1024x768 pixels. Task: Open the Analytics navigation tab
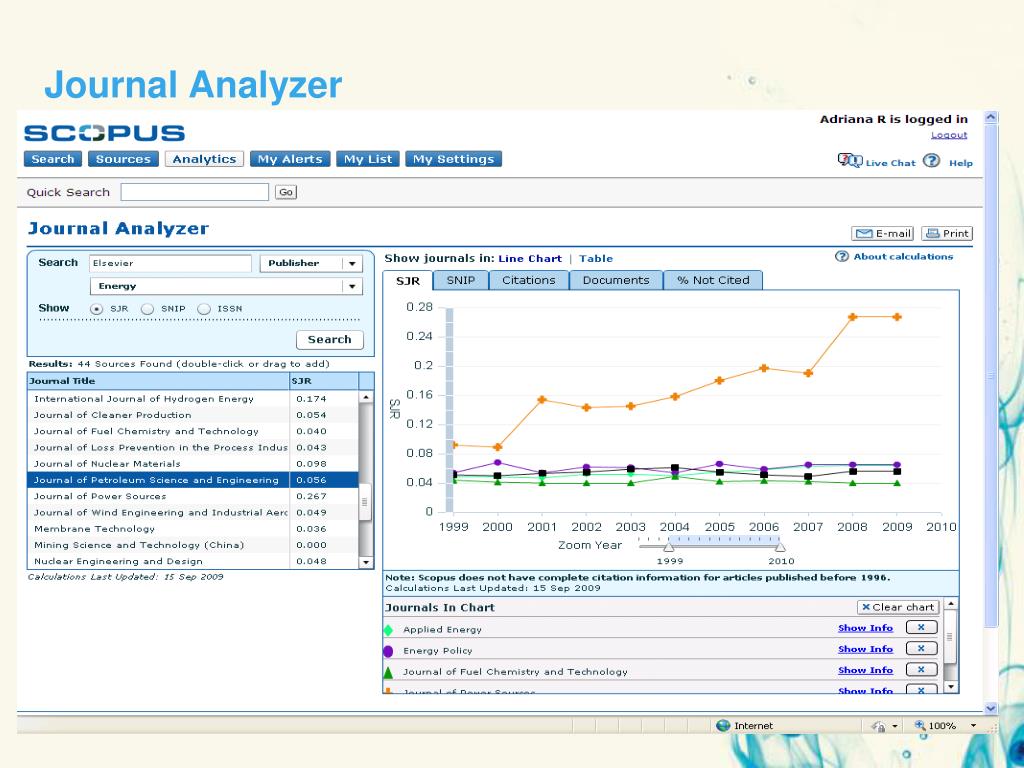coord(204,159)
